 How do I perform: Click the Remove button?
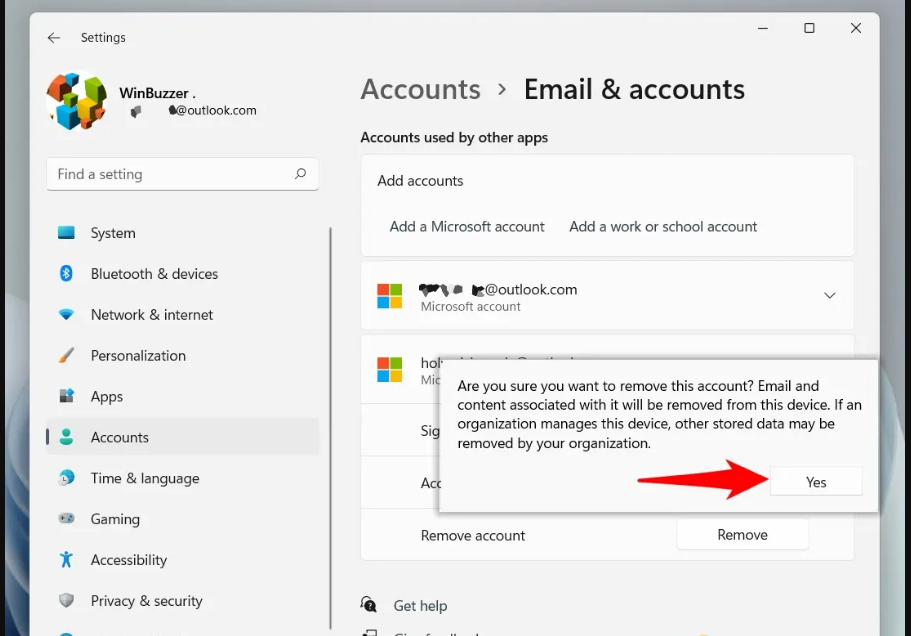coord(742,534)
